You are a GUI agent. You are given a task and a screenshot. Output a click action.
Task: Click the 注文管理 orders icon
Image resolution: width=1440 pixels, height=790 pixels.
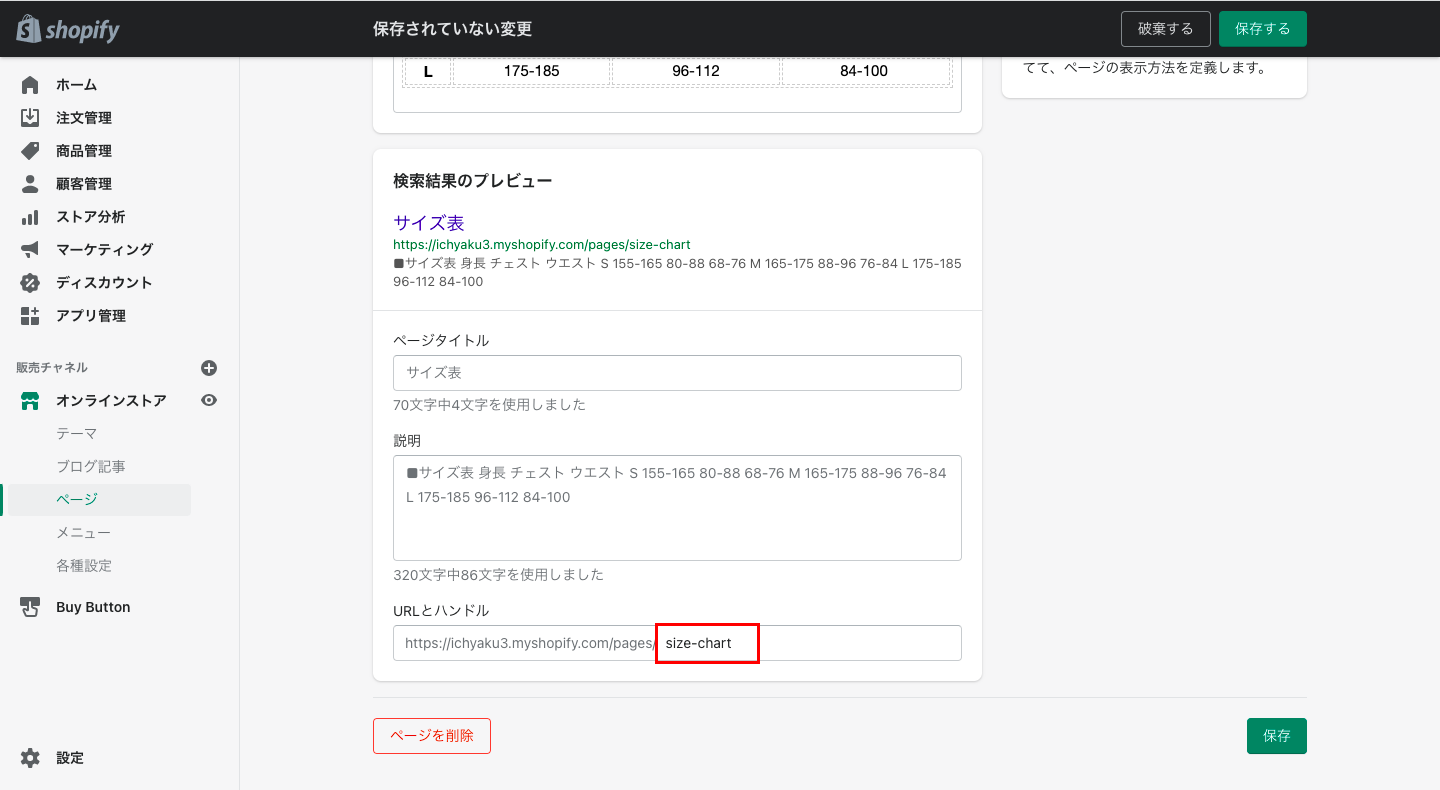tap(30, 118)
